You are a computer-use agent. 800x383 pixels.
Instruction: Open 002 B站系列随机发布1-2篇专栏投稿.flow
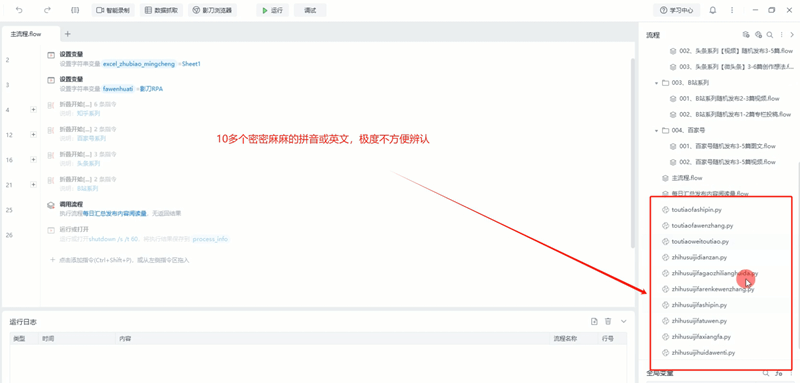tap(730, 114)
